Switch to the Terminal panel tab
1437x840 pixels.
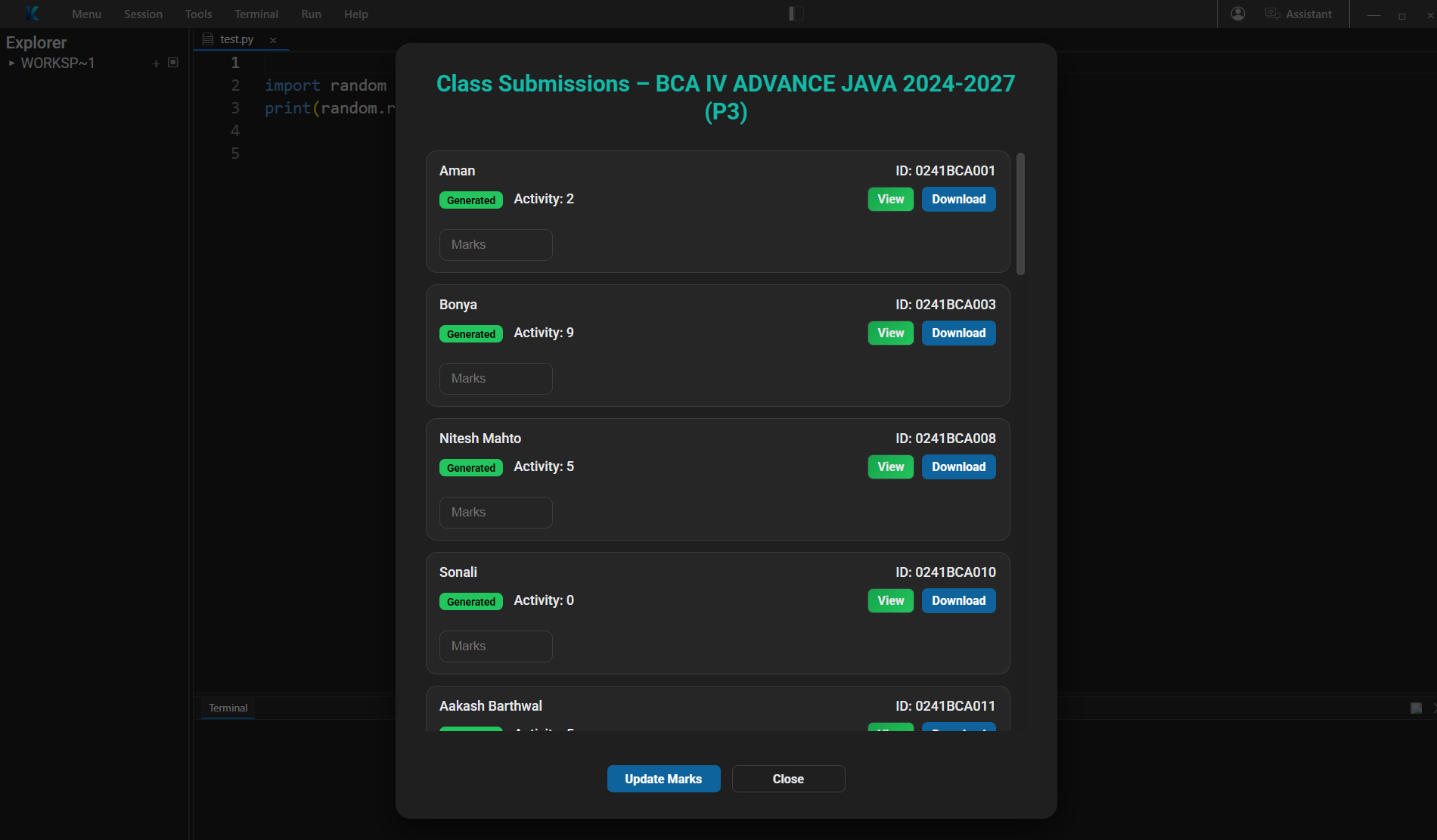[x=227, y=708]
